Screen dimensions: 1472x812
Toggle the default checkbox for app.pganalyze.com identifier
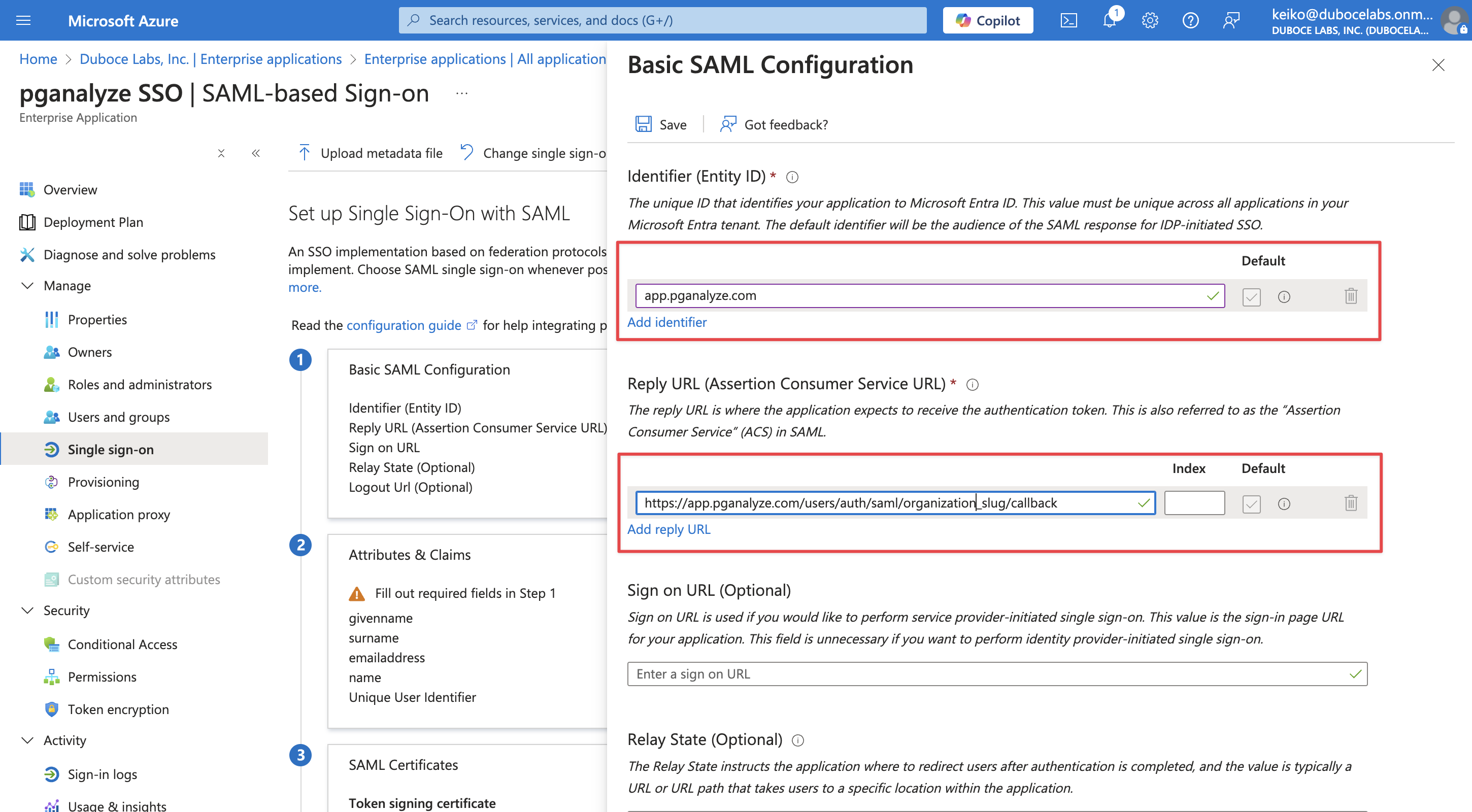pyautogui.click(x=1251, y=296)
